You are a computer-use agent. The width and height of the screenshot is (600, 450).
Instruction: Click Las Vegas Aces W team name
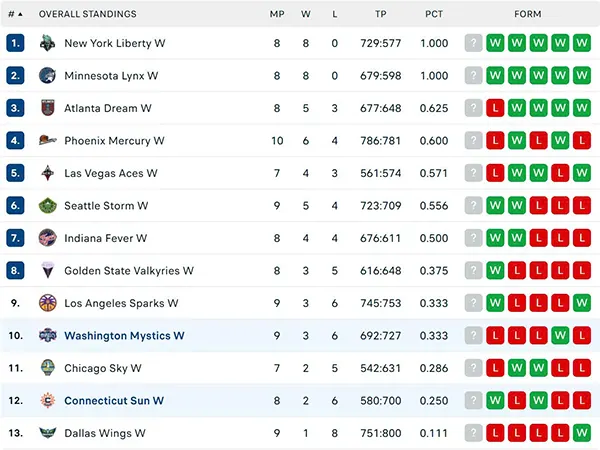(x=111, y=173)
